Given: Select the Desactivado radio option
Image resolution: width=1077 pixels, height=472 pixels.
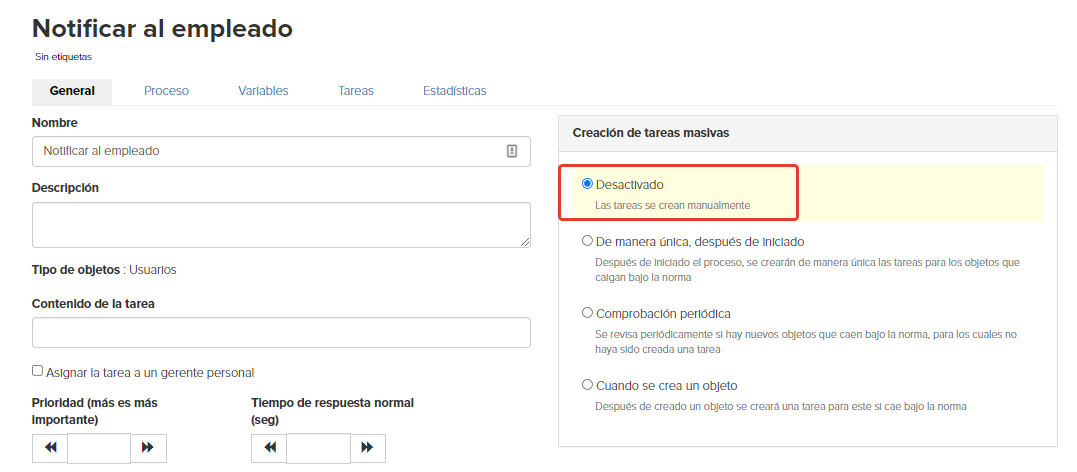Looking at the screenshot, I should 587,184.
